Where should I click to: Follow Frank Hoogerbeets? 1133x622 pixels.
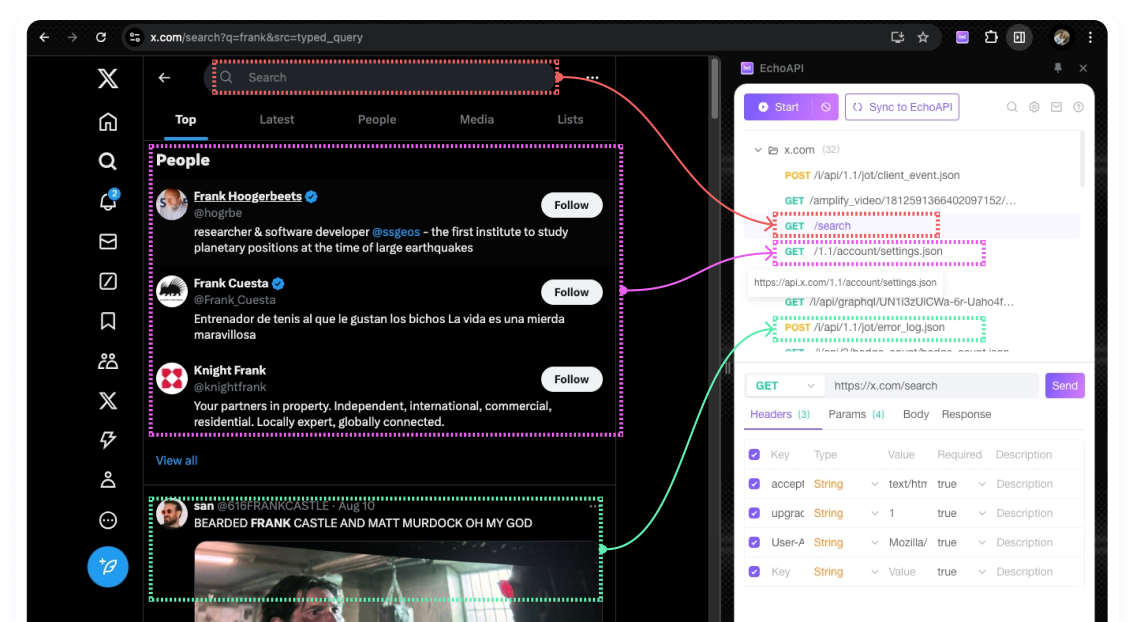[572, 205]
